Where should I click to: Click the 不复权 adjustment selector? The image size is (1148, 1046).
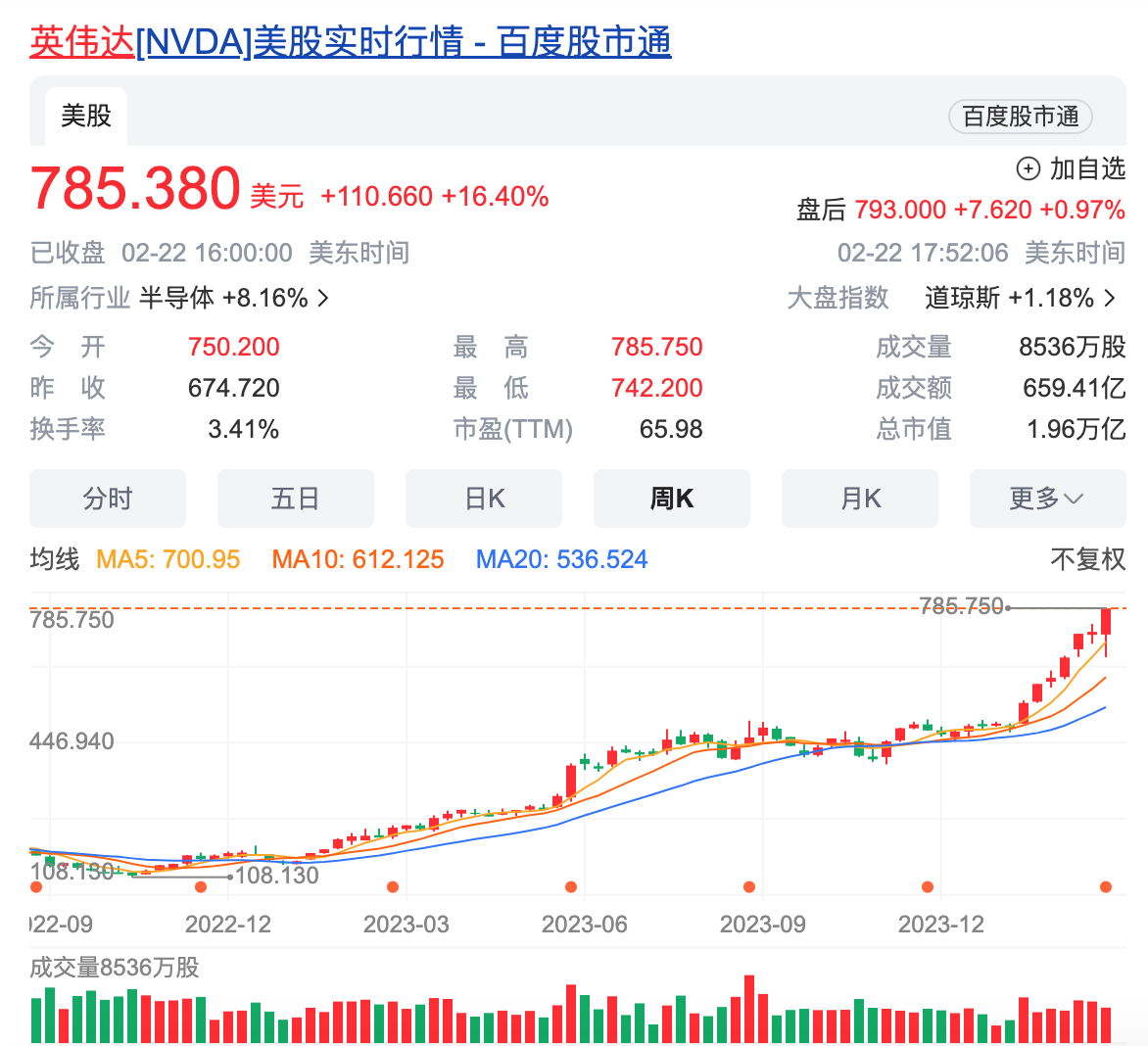(1087, 559)
